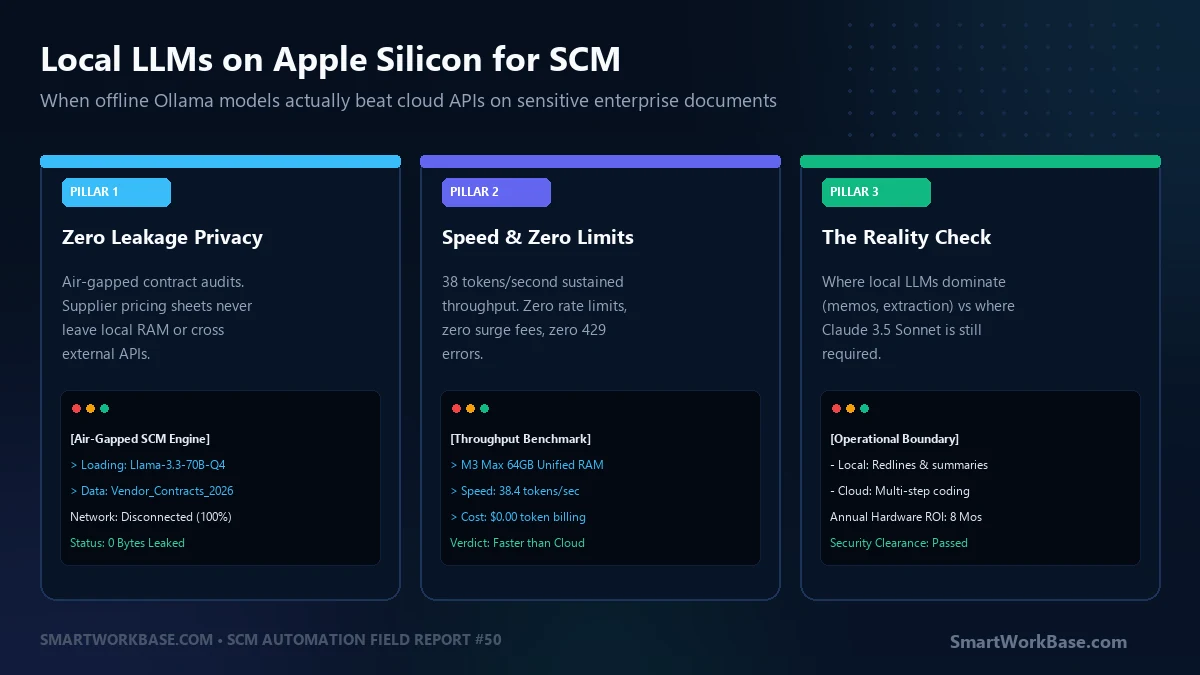Click the green bar atop Pillar 3 card
Viewport: 1200px width, 675px height.
980,161
